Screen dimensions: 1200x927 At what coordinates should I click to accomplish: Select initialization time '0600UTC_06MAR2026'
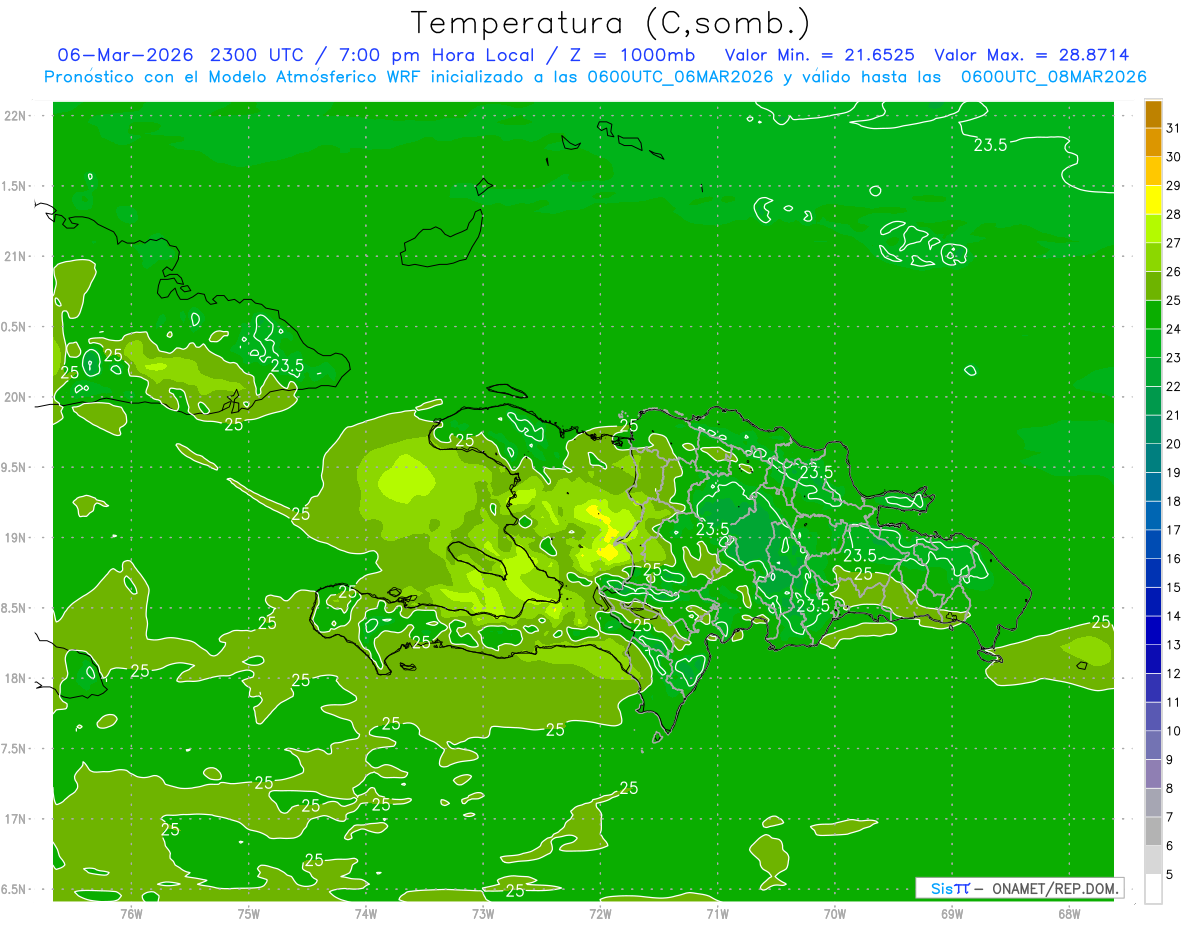pyautogui.click(x=680, y=77)
